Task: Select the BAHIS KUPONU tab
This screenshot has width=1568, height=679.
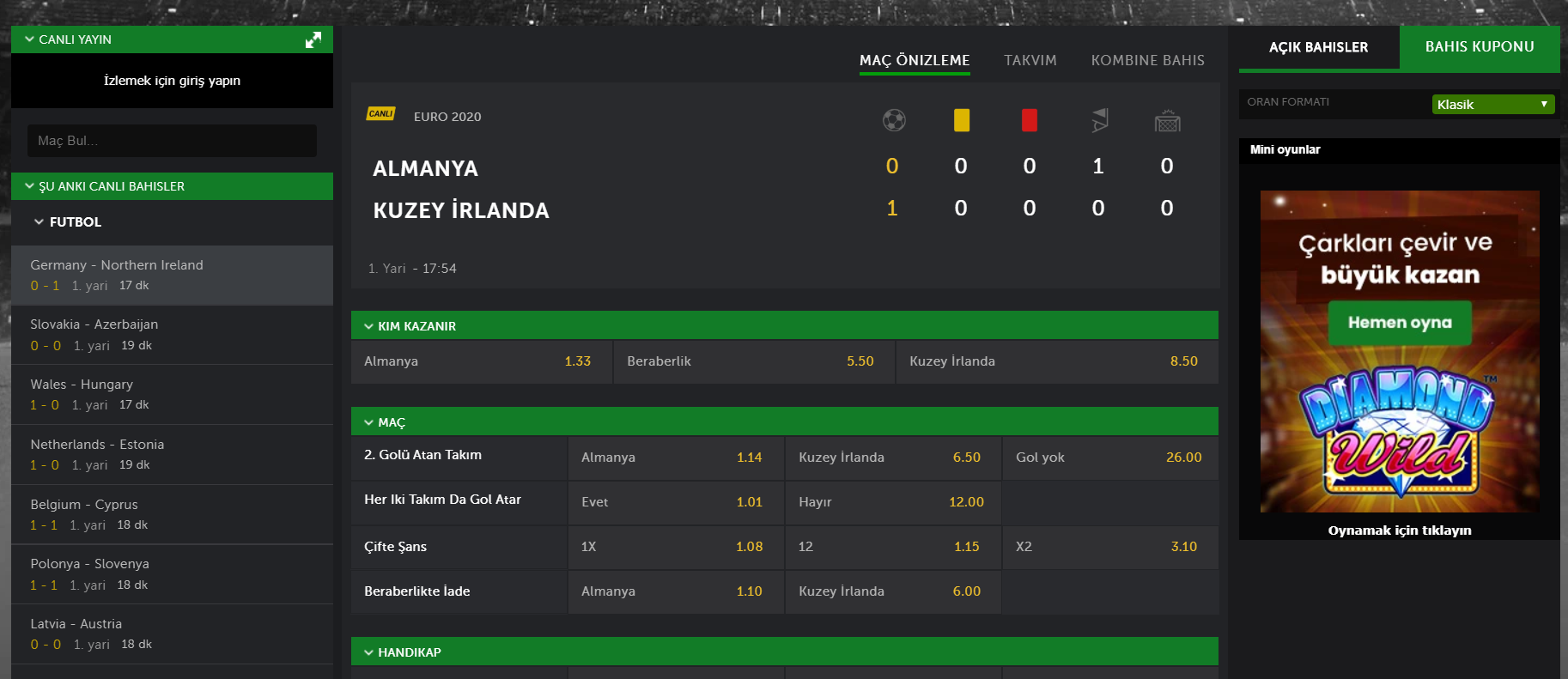Action: [x=1479, y=47]
